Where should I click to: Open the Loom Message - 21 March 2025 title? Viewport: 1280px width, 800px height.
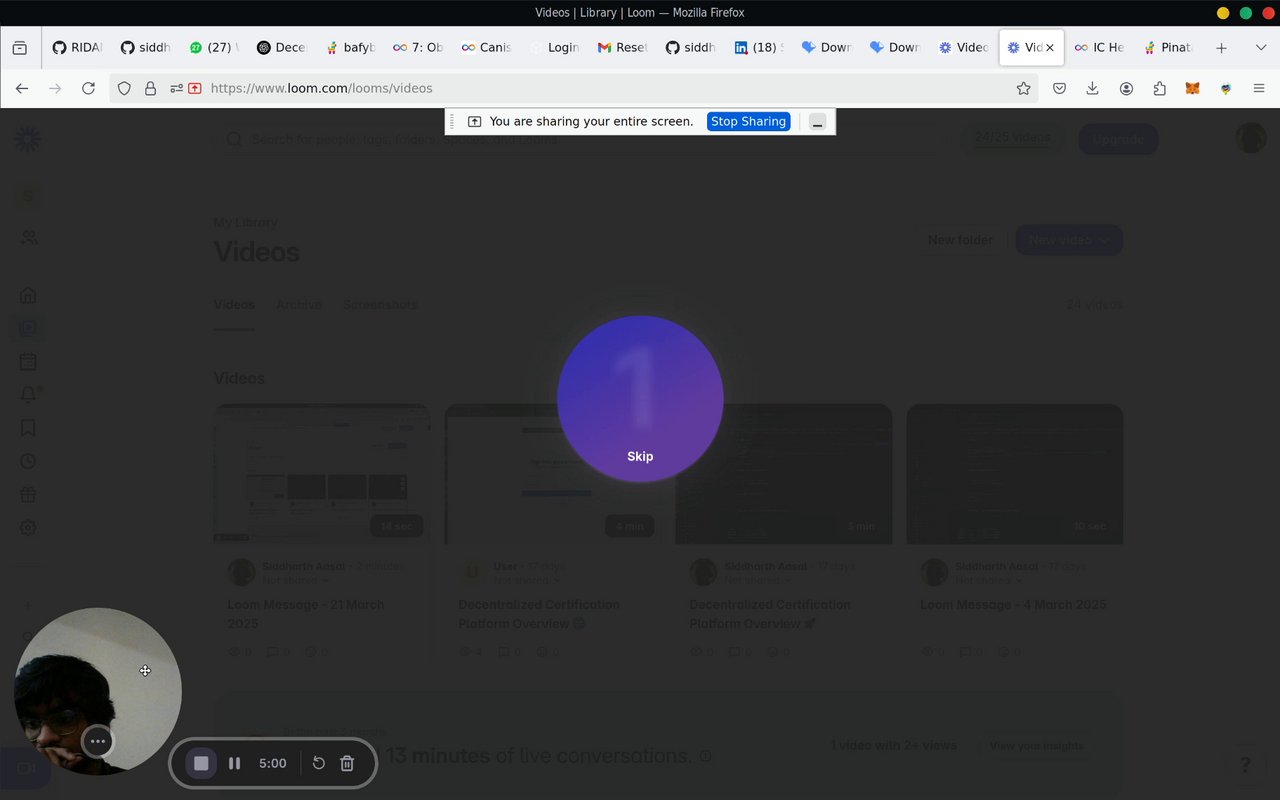click(306, 614)
